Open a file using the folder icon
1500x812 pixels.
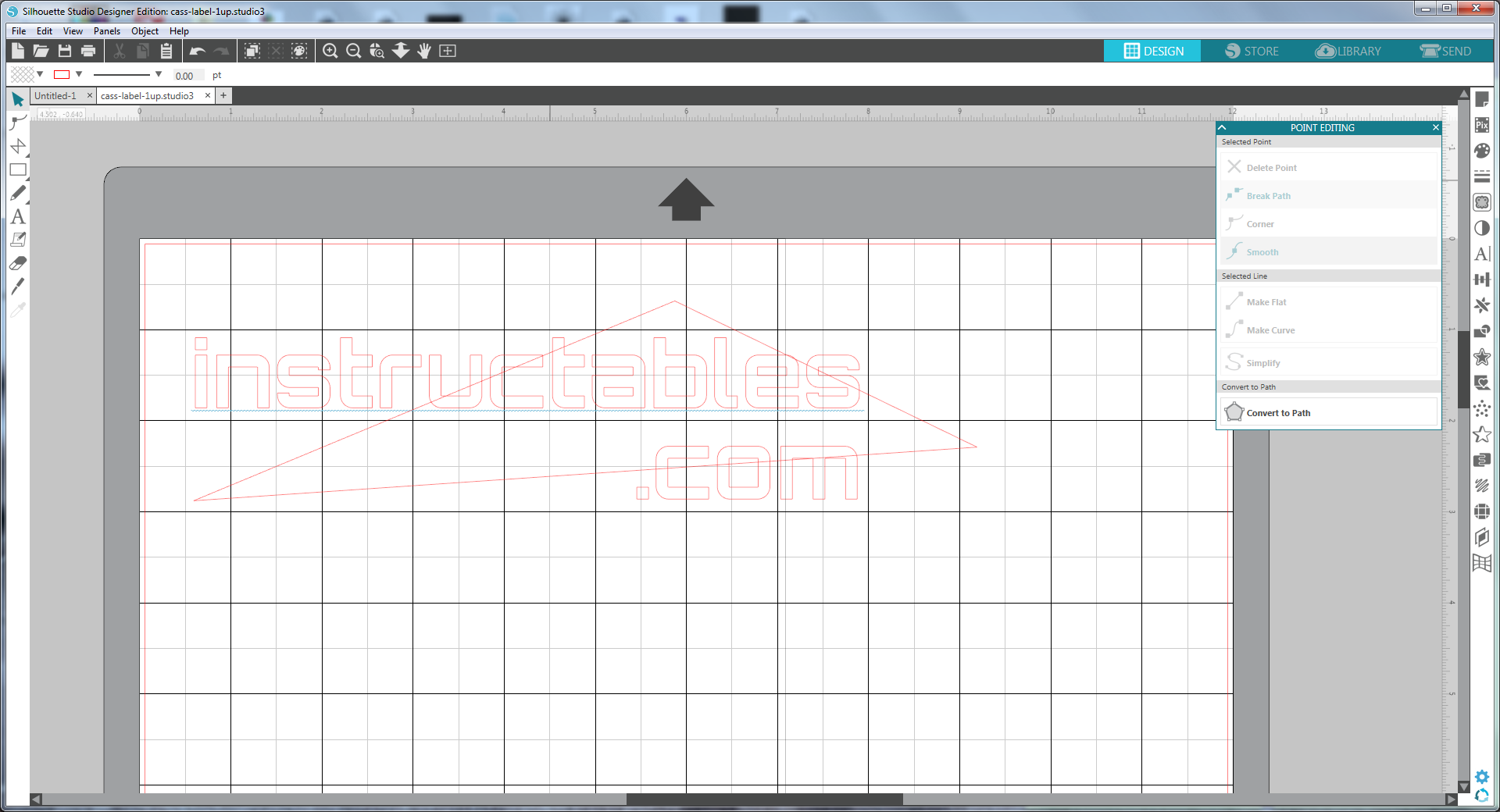point(41,51)
